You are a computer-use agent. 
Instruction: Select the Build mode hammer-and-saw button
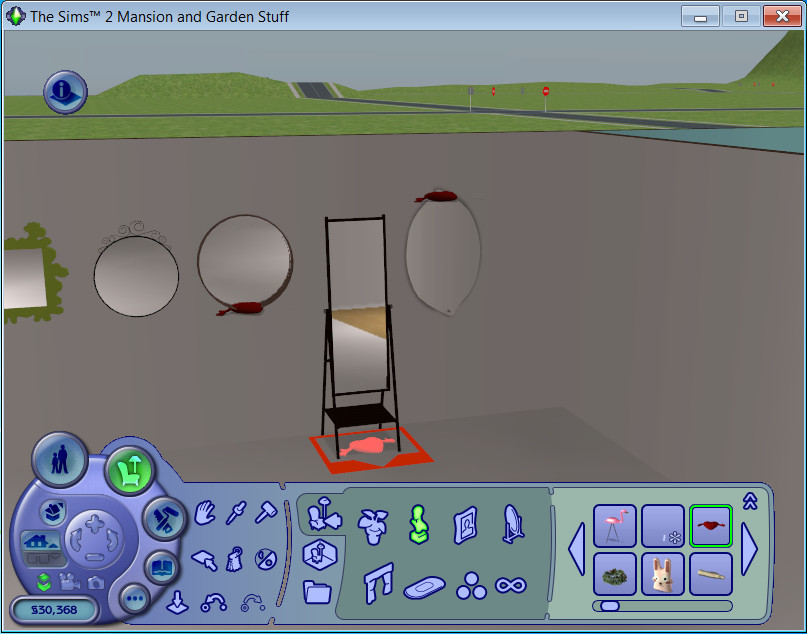[162, 517]
